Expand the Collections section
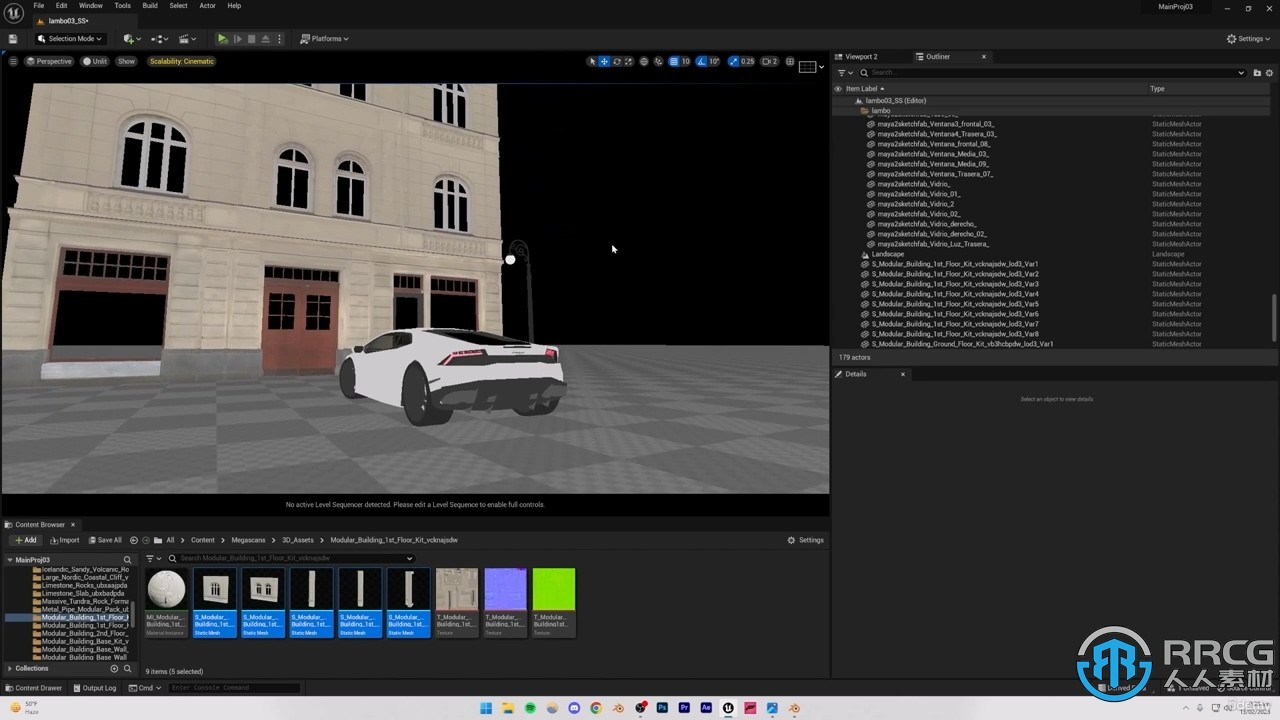 pyautogui.click(x=10, y=668)
